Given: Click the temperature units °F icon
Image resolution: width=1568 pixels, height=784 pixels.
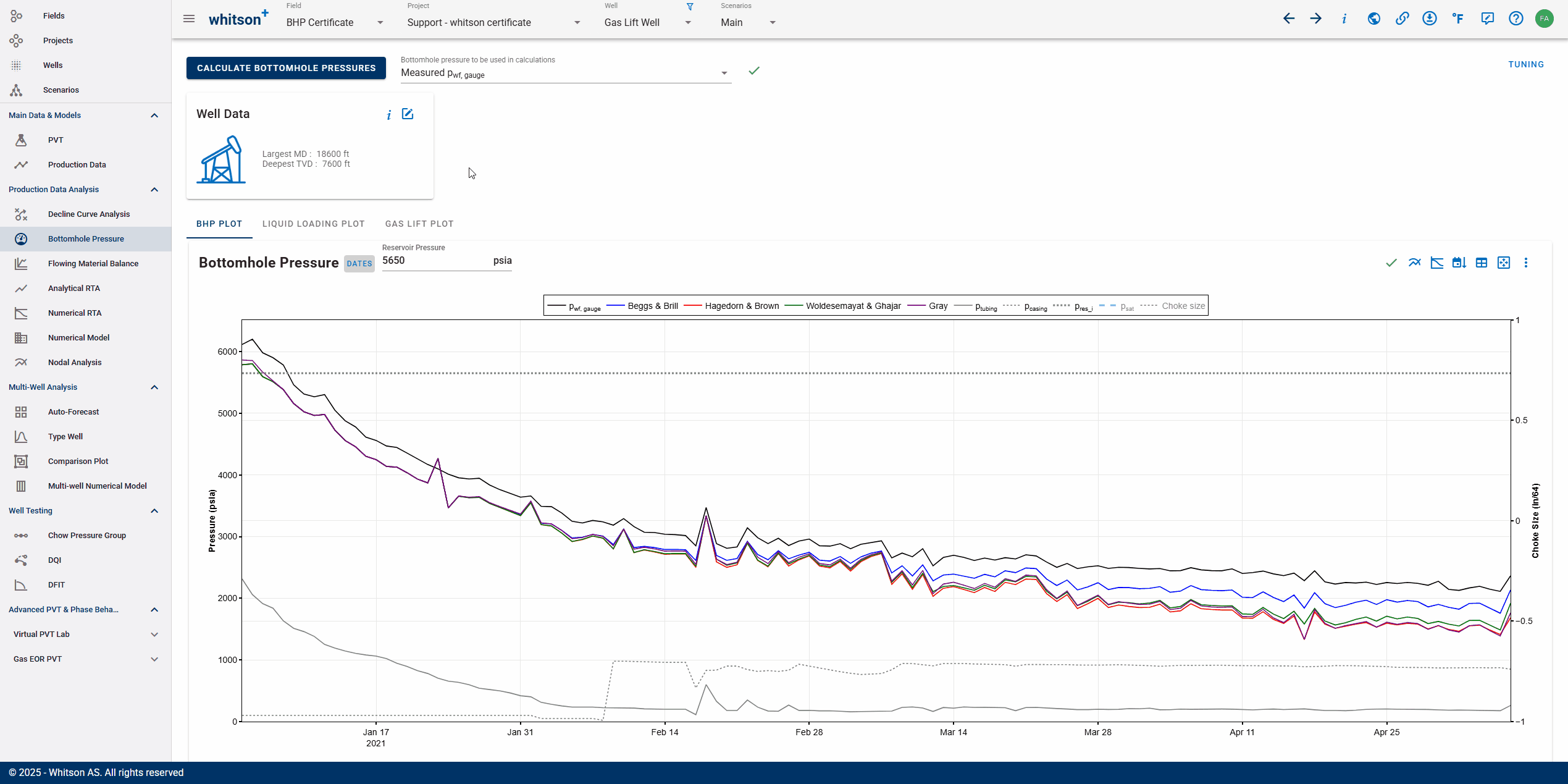Looking at the screenshot, I should pos(1458,19).
